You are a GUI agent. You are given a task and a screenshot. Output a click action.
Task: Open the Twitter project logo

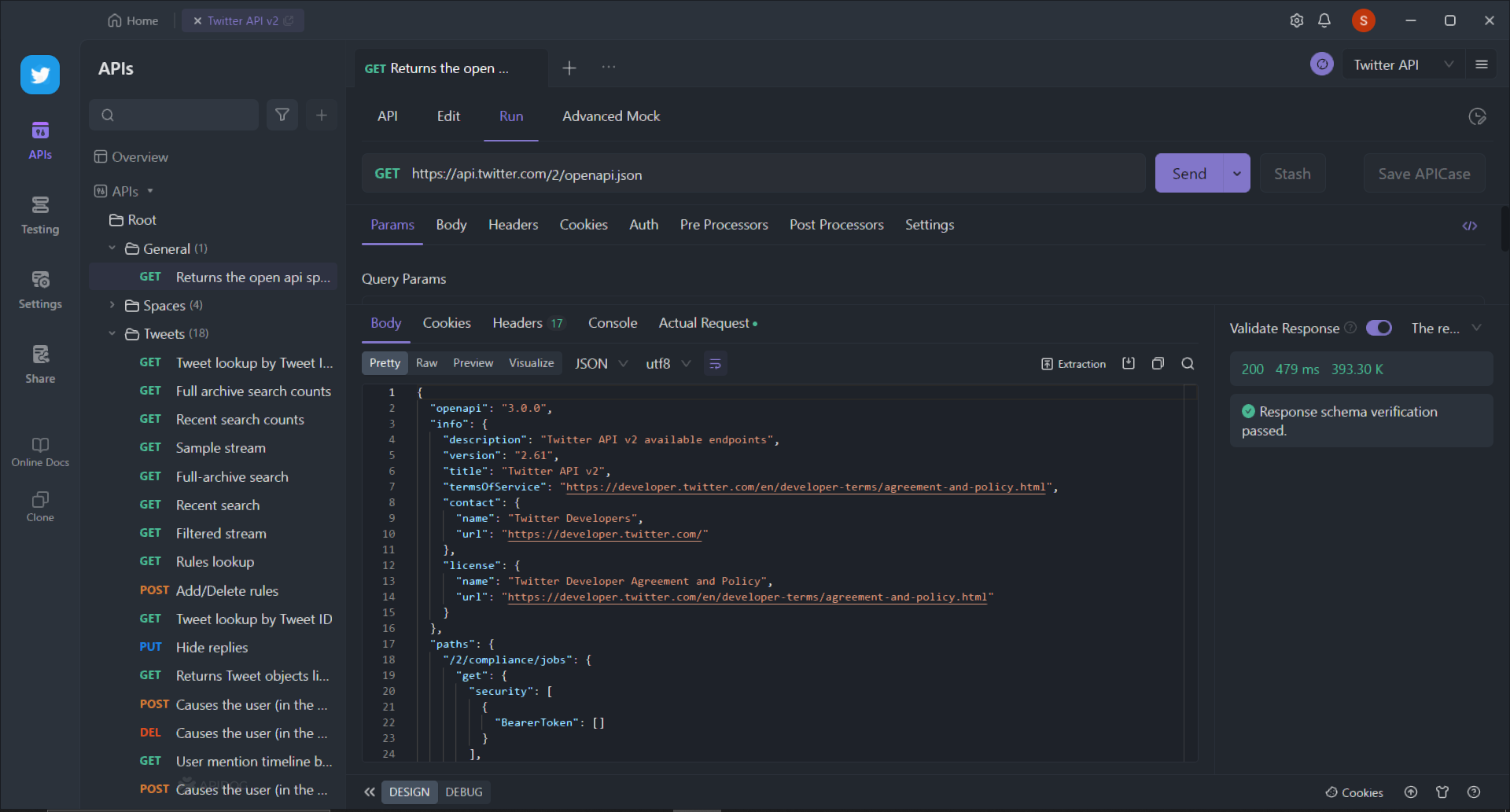pyautogui.click(x=40, y=75)
